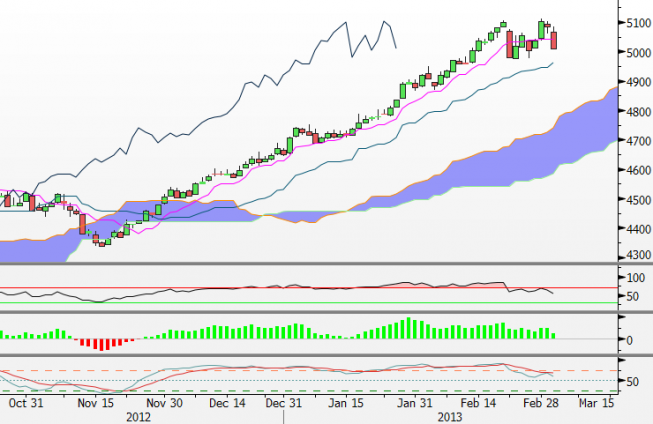The height and width of the screenshot is (424, 653).
Task: Select the Jan 31 date label
Action: pyautogui.click(x=414, y=403)
